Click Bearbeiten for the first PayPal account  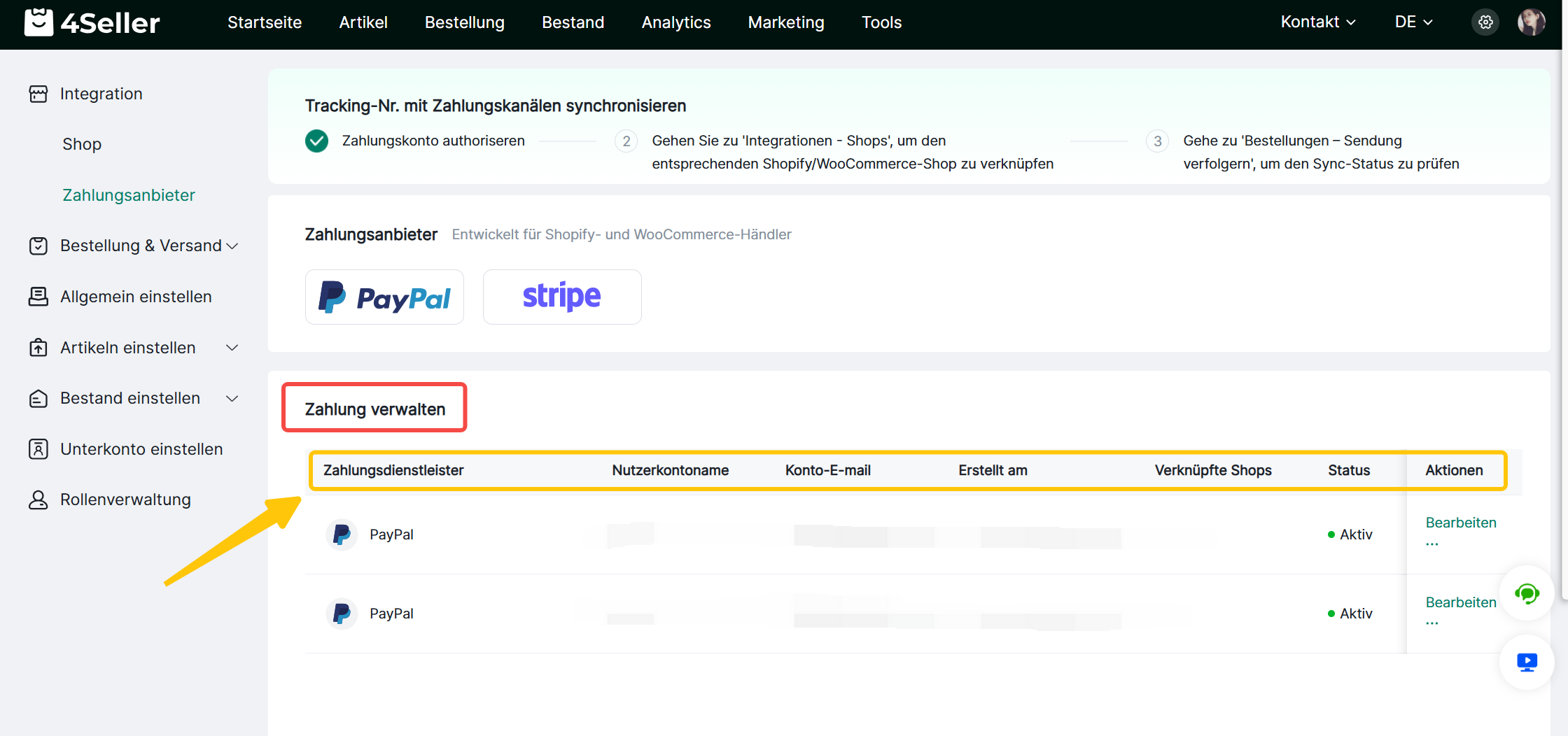click(x=1460, y=523)
